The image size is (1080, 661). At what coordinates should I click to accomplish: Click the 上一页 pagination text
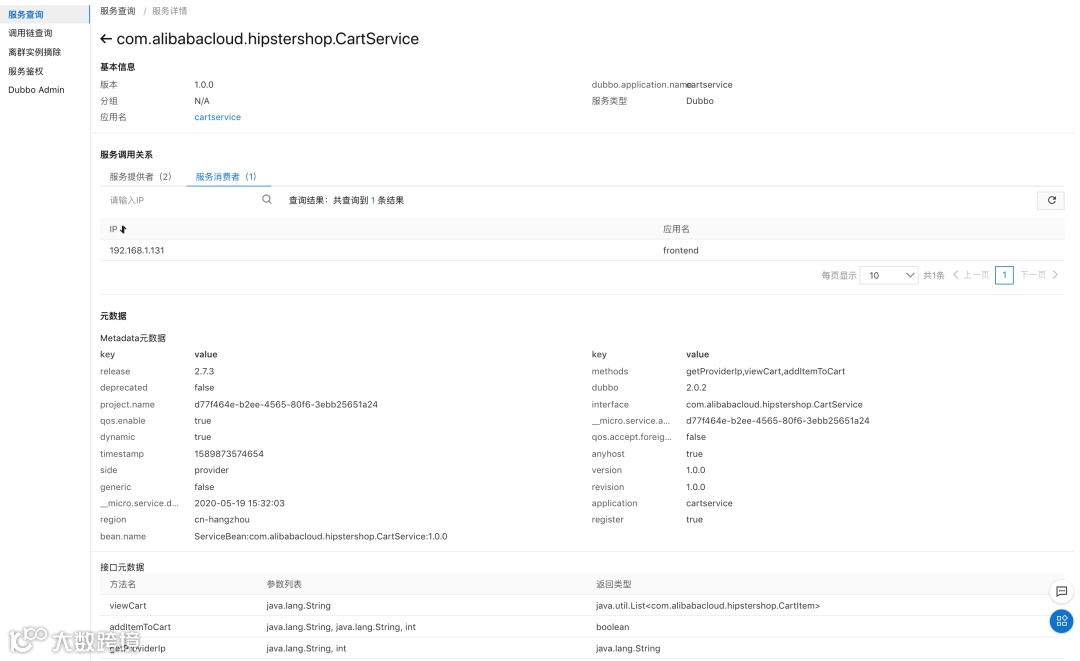pyautogui.click(x=976, y=275)
